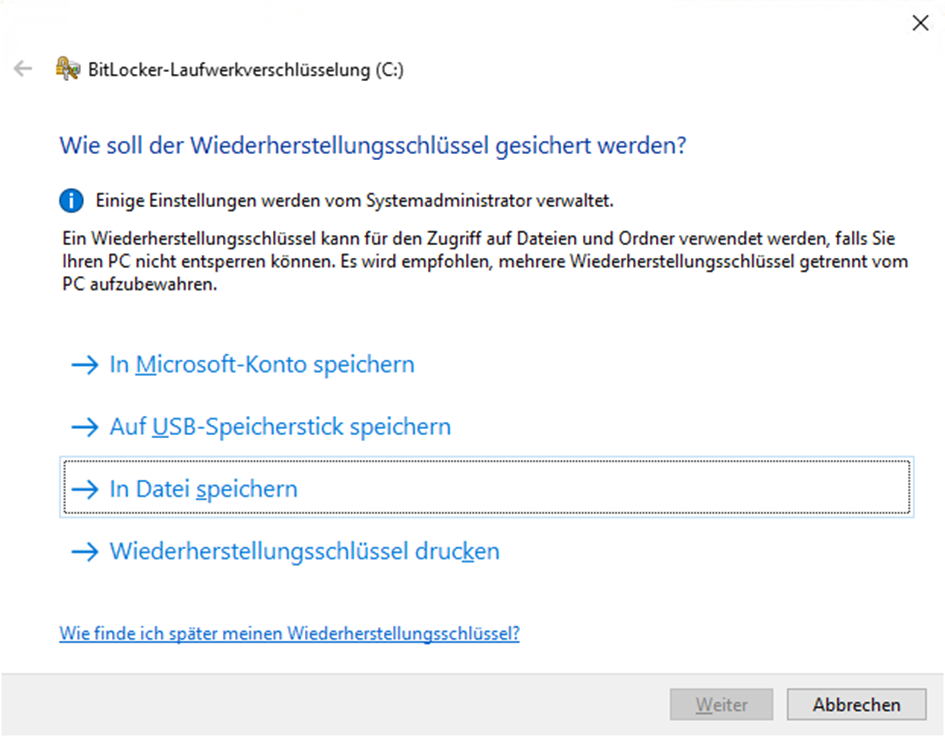This screenshot has width=945, height=737.
Task: Choose In Datei speichern option text
Action: tap(204, 489)
